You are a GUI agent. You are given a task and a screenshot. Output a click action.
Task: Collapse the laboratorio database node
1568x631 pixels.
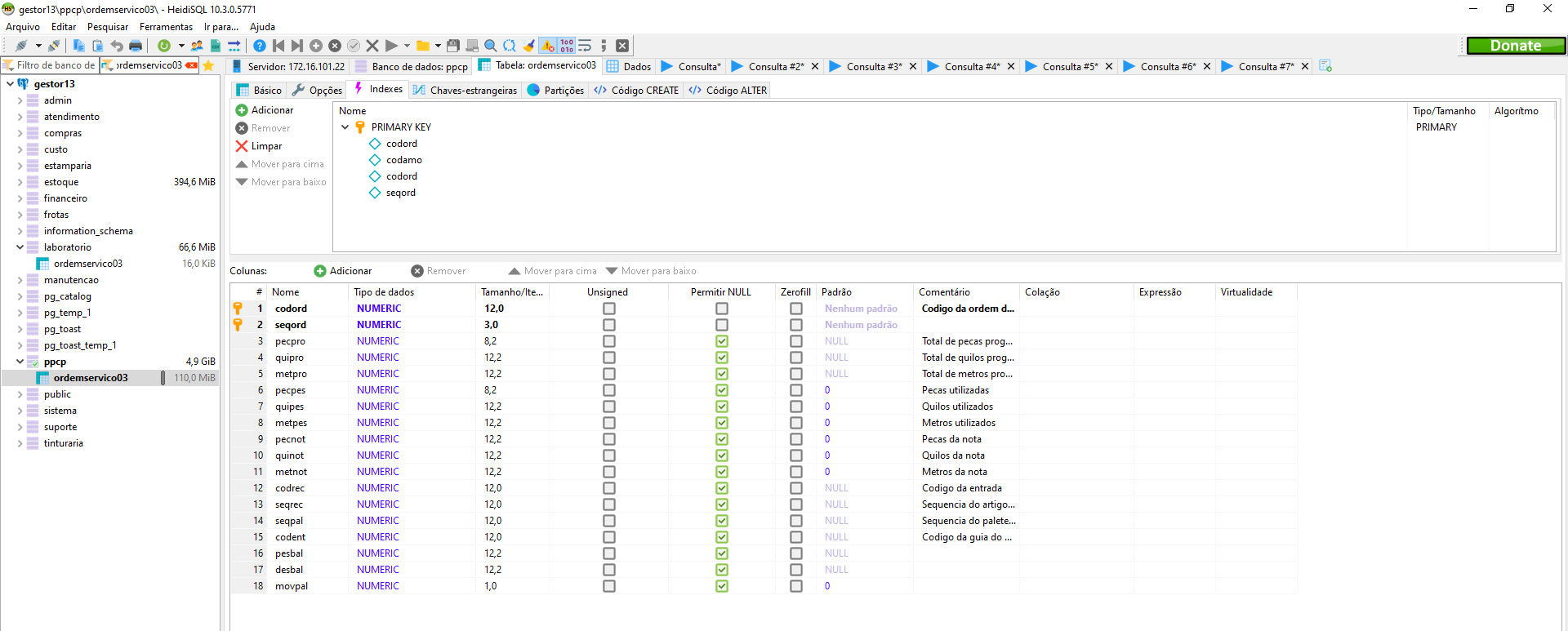[x=20, y=247]
